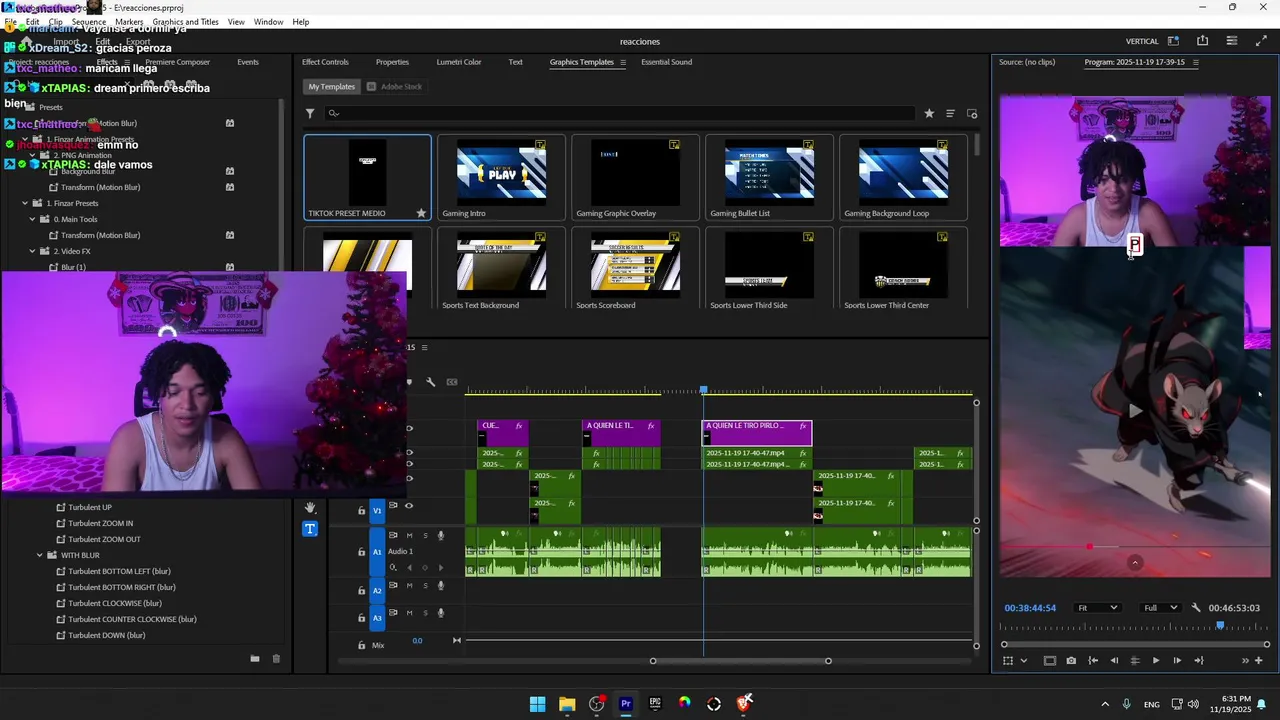This screenshot has width=1280, height=720.
Task: Open the Graphics and Titles menu
Action: pyautogui.click(x=185, y=22)
